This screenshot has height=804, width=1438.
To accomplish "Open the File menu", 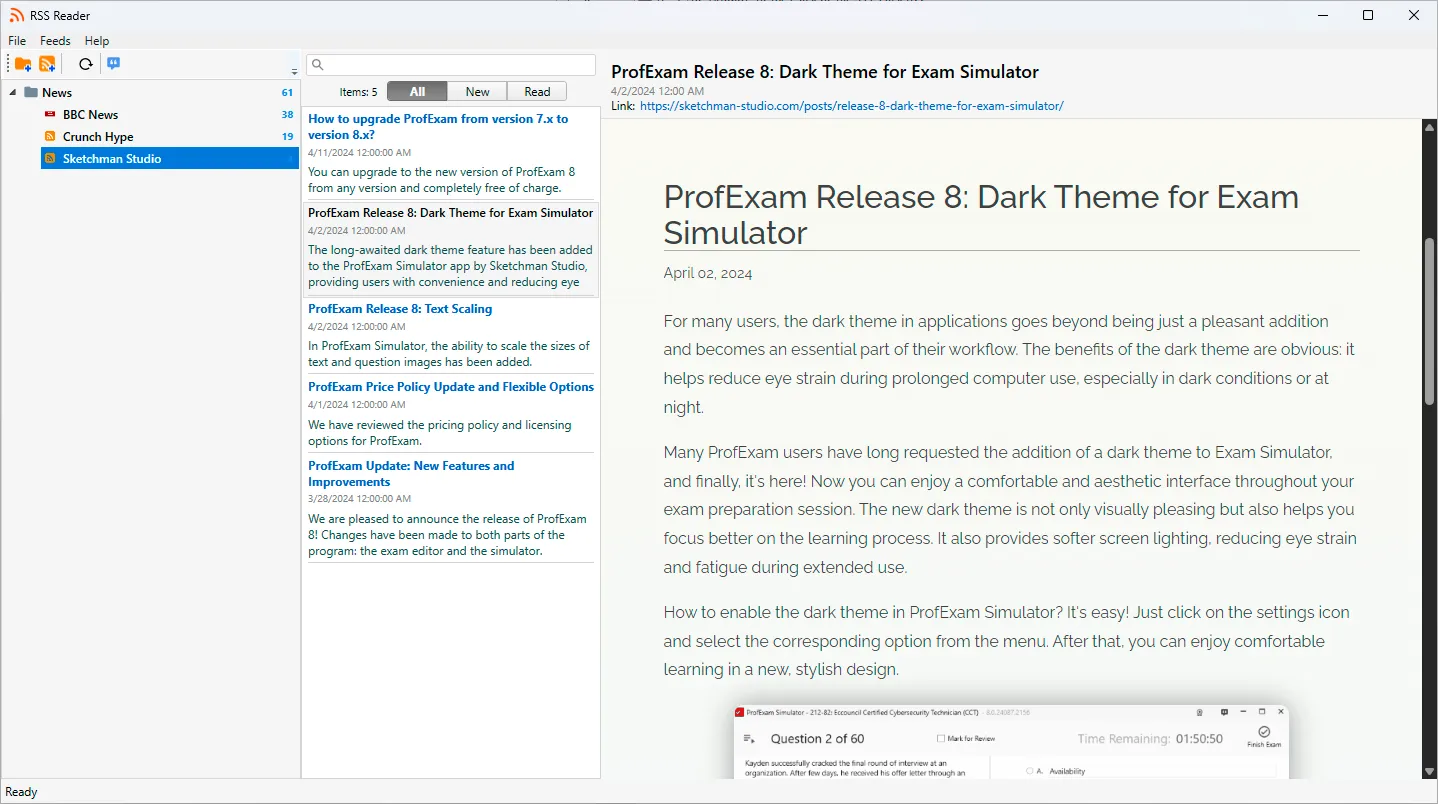I will click(17, 41).
